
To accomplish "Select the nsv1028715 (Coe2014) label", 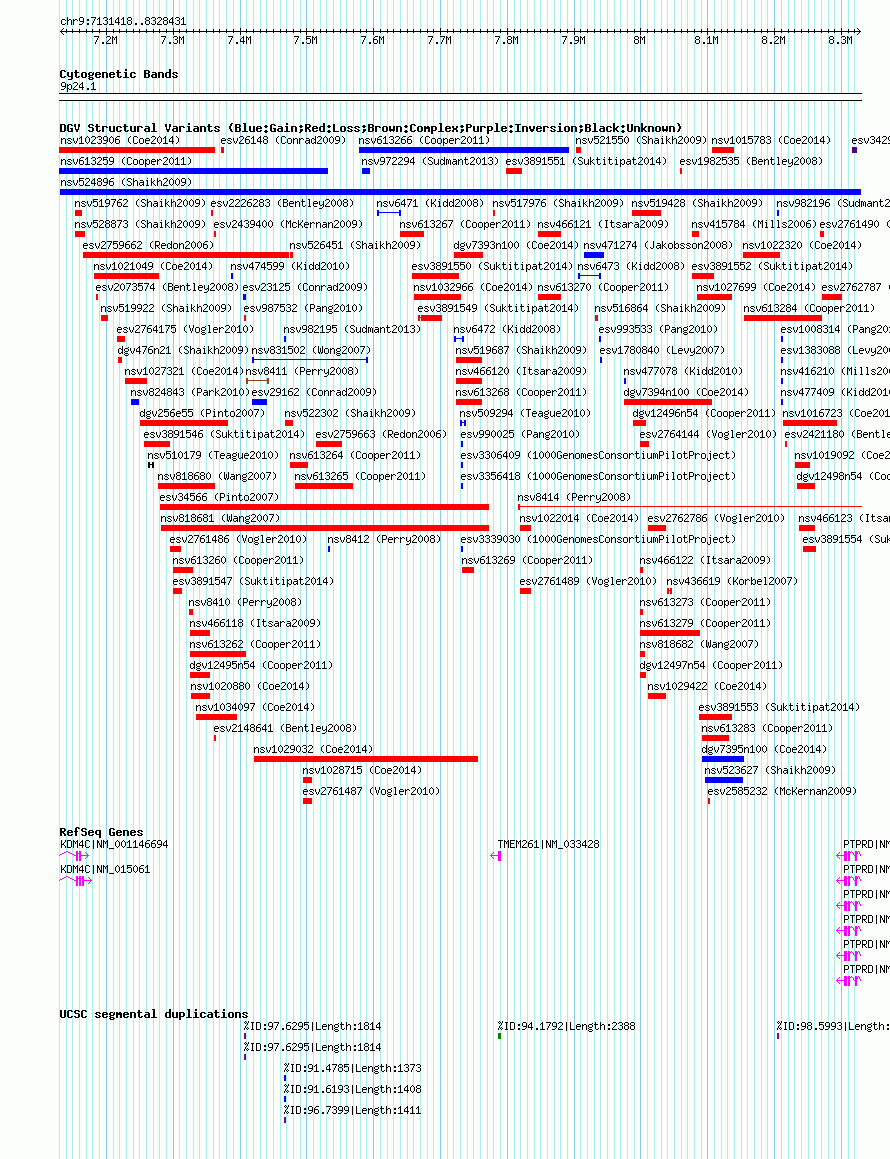I will click(x=362, y=769).
